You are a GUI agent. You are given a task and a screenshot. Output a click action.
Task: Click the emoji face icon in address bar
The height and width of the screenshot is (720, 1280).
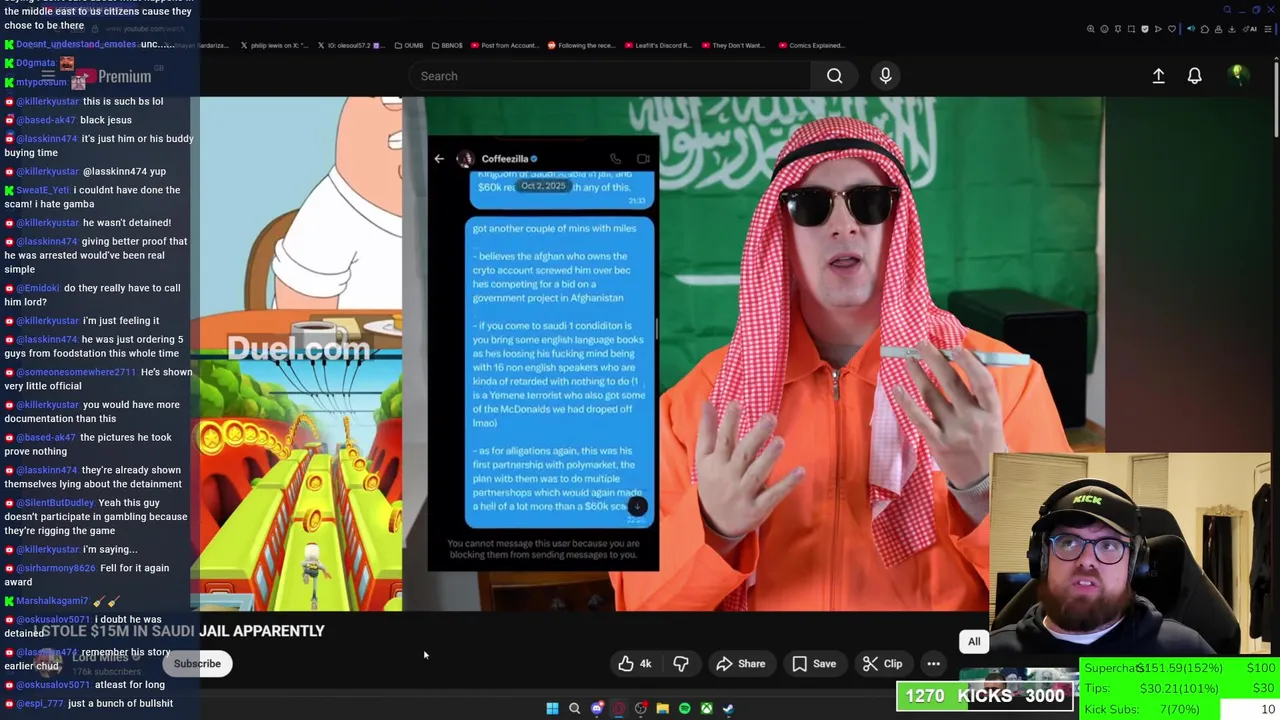click(1104, 29)
